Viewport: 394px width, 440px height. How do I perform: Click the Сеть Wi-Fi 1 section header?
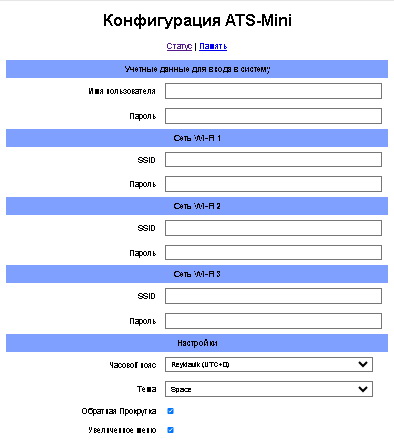click(197, 138)
